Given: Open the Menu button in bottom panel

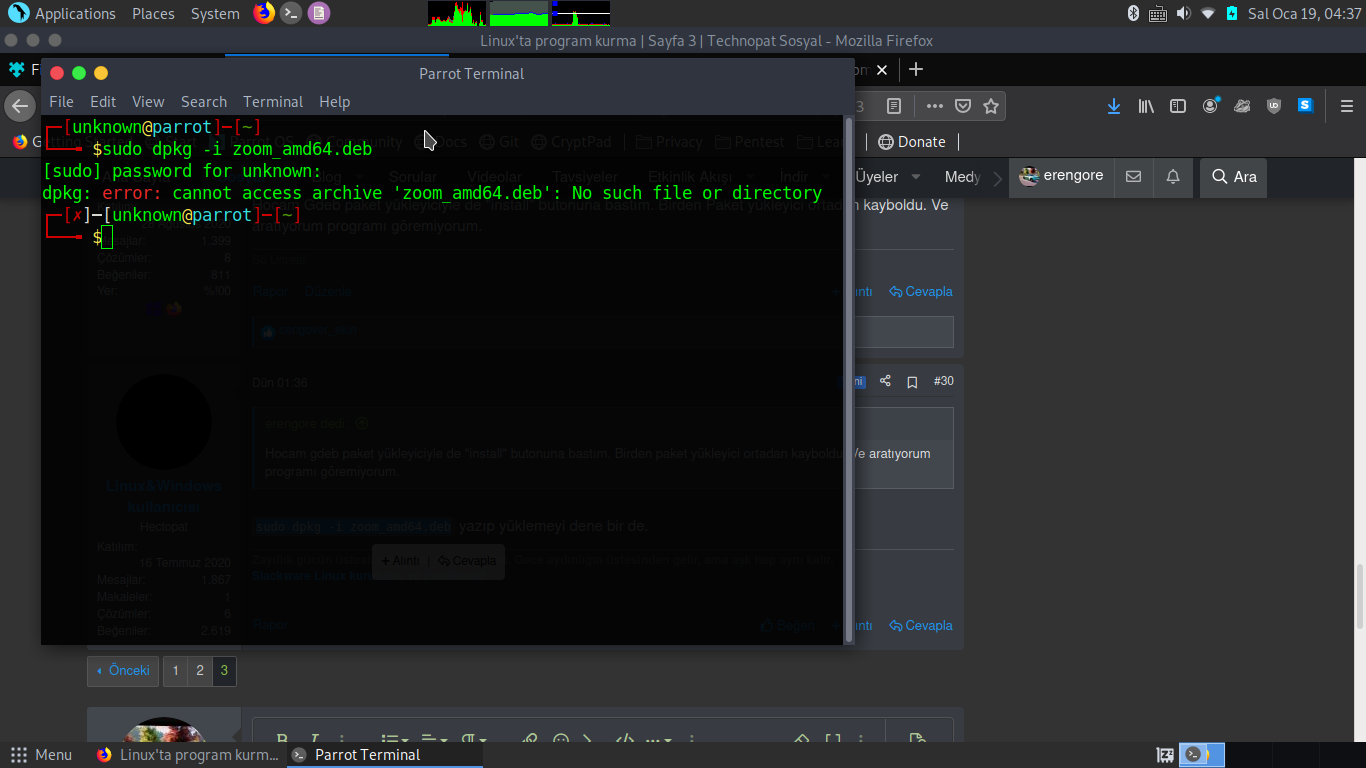Looking at the screenshot, I should pos(41,755).
